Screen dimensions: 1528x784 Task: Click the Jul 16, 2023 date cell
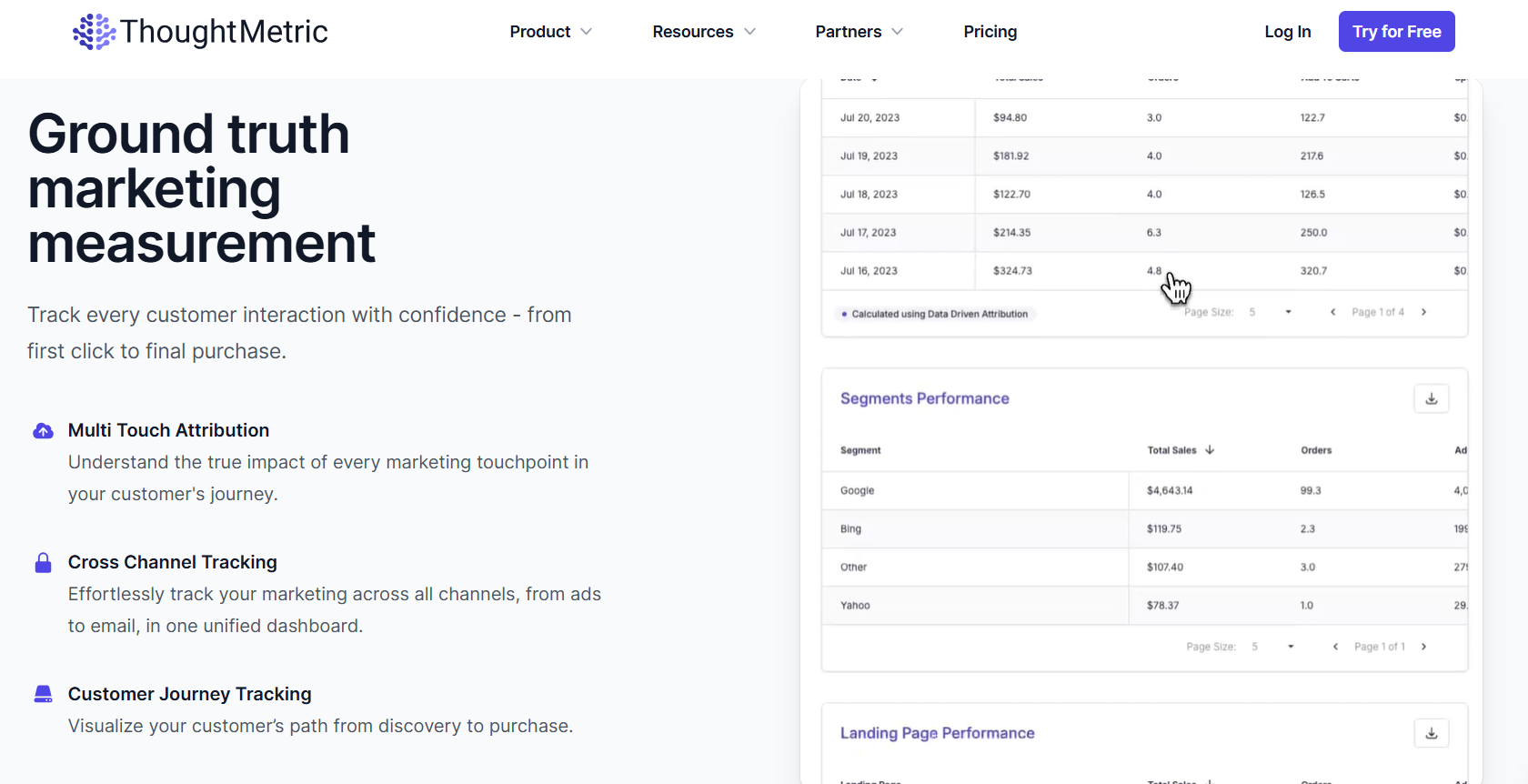click(869, 270)
